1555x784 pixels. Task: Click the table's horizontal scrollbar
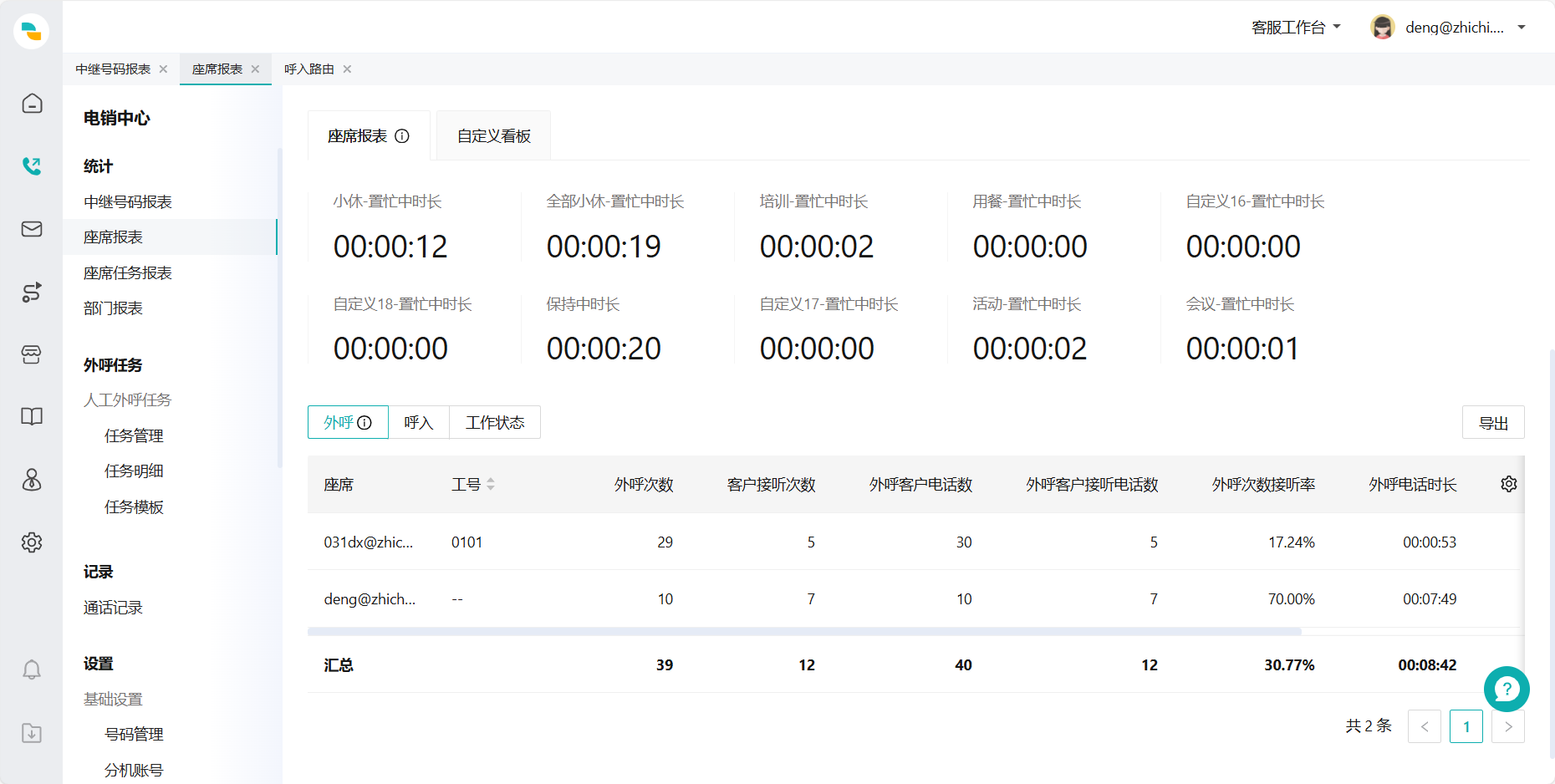(x=804, y=632)
